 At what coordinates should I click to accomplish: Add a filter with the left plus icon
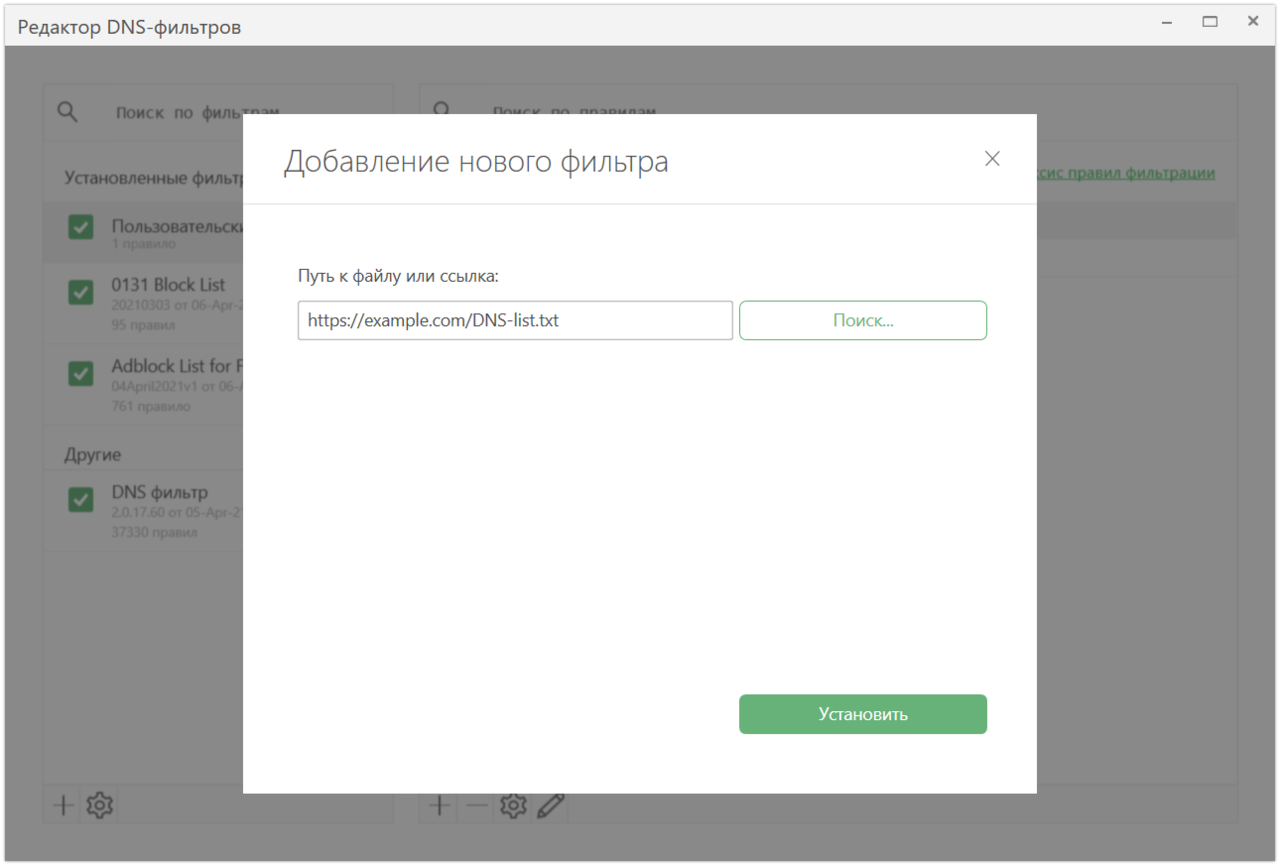(x=63, y=805)
